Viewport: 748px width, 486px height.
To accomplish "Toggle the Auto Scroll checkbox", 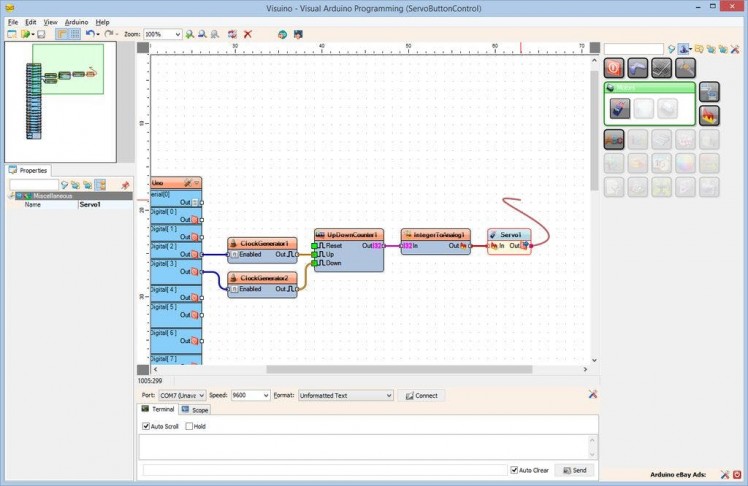I will pos(146,426).
